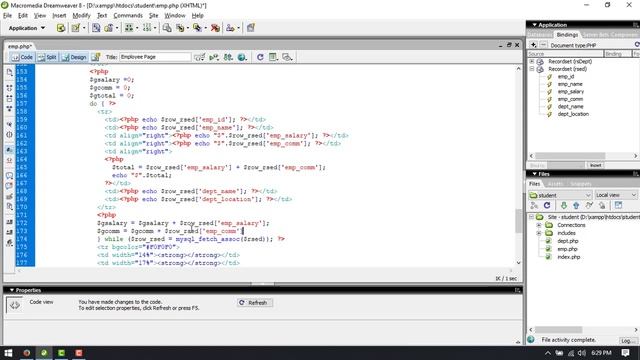
Task: Open the Edit menu
Action: tap(23, 16)
